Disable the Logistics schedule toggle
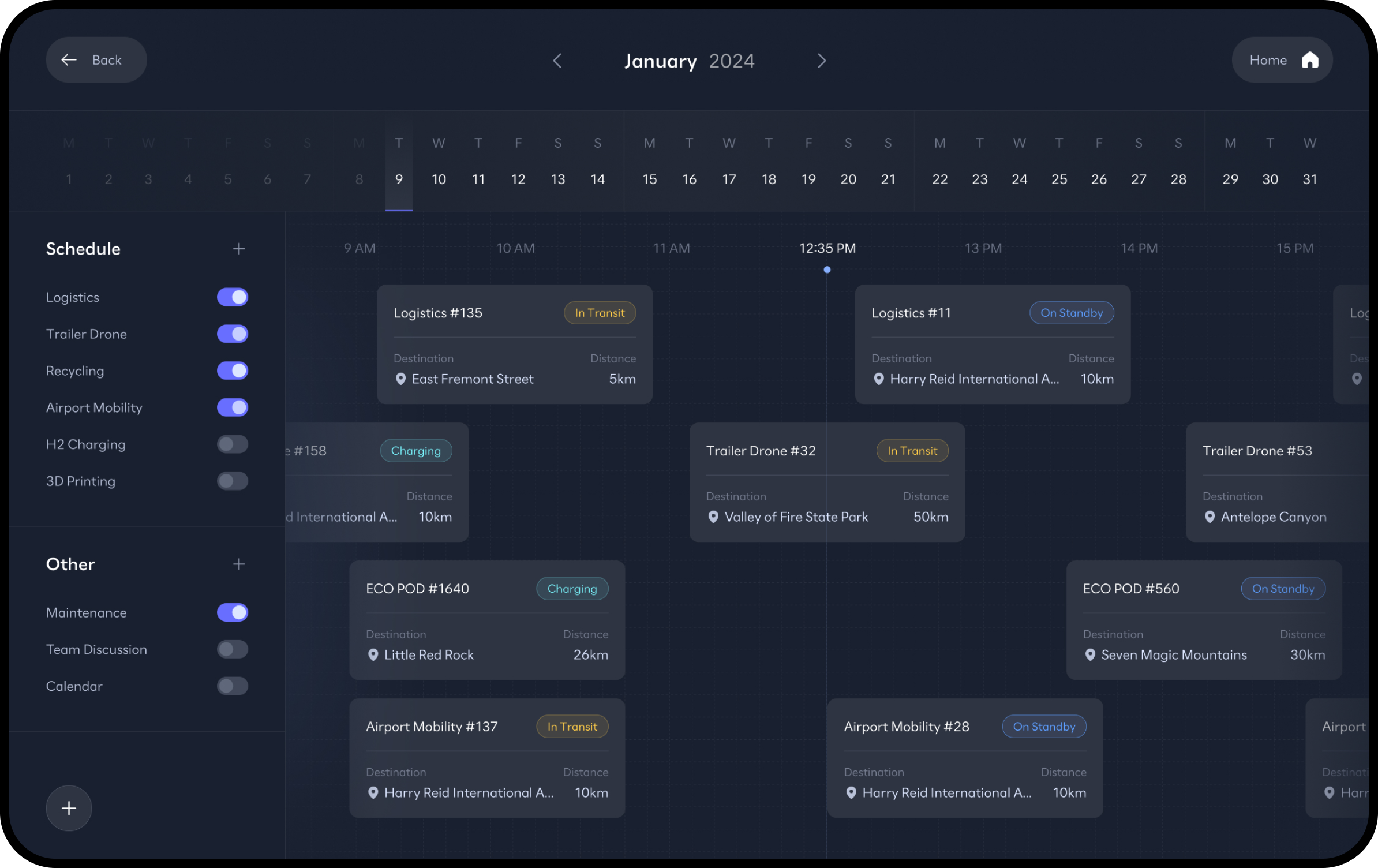 (x=233, y=297)
